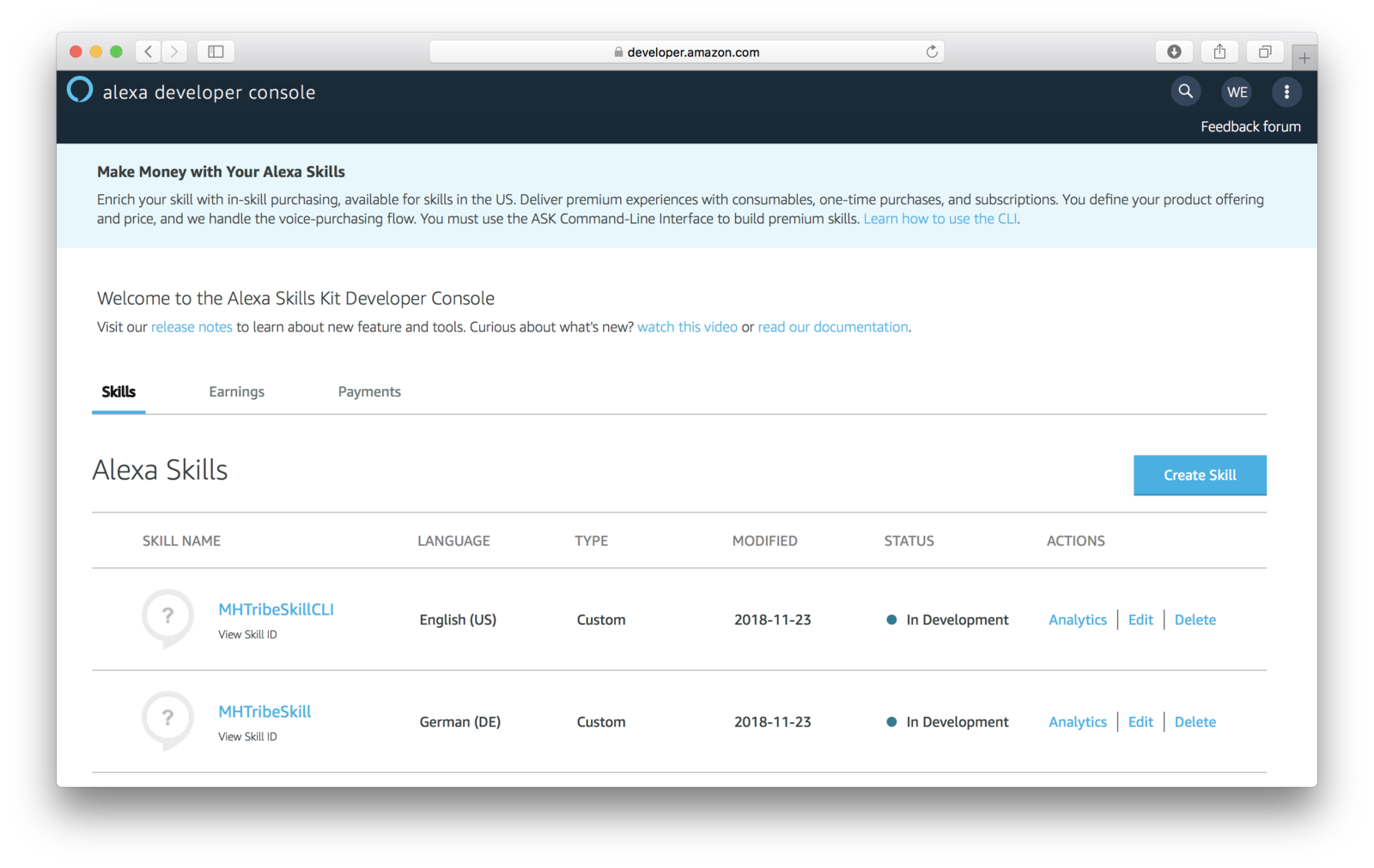
Task: Click the SKILL NAME column header
Action: pos(181,541)
